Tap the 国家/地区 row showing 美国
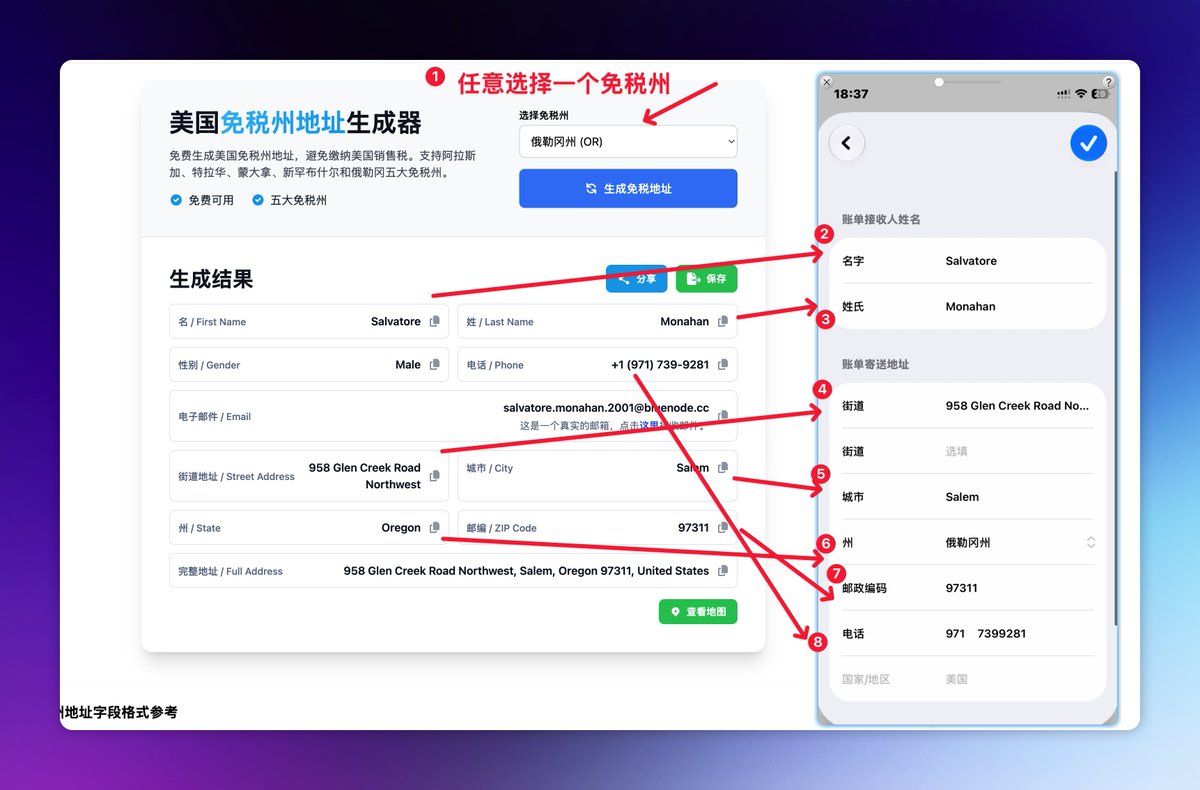This screenshot has height=790, width=1200. [x=968, y=679]
